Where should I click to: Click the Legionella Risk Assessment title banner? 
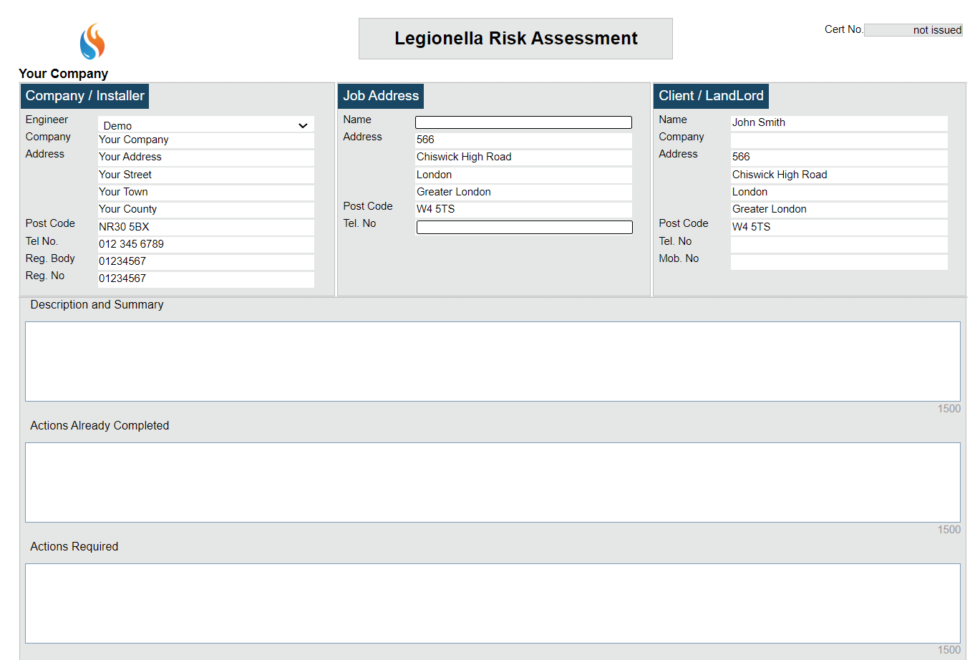tap(515, 38)
